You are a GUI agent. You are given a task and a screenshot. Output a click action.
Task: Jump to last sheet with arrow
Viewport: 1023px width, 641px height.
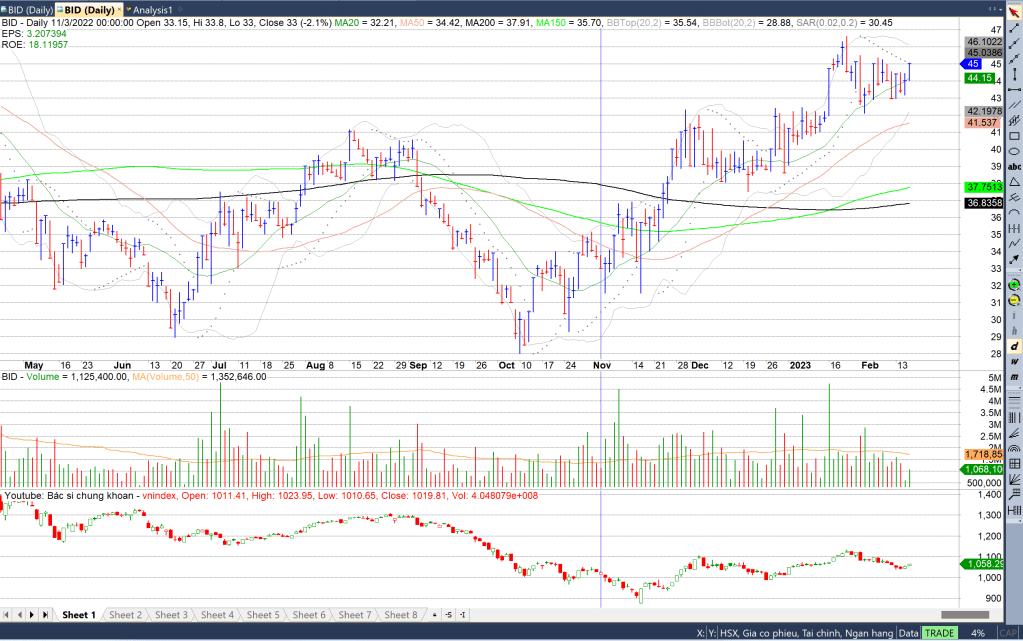pos(46,615)
